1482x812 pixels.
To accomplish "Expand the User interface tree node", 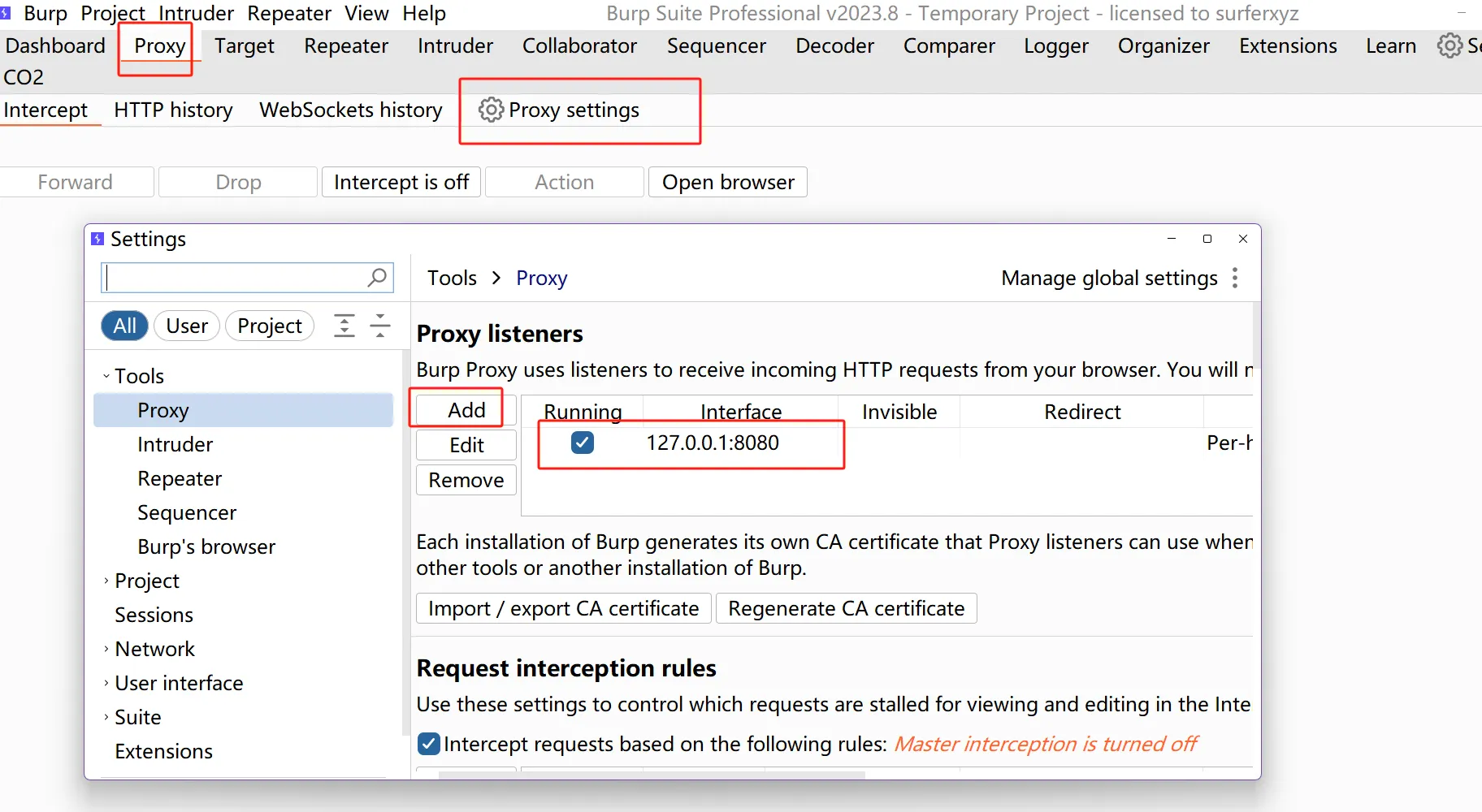I will pos(106,683).
